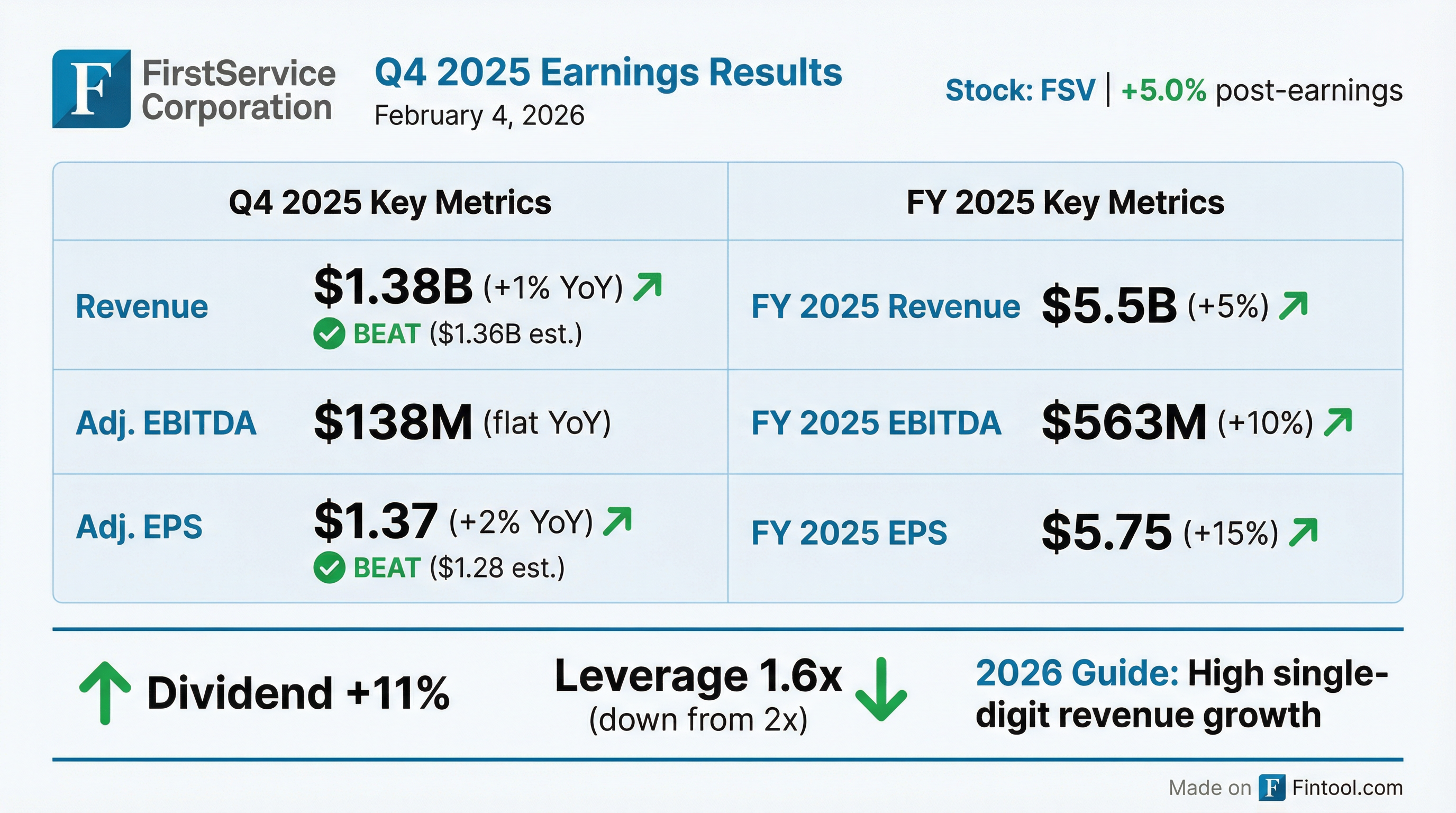Click the +5.0% post-earnings figure
This screenshot has width=1456, height=813.
[x=1163, y=91]
